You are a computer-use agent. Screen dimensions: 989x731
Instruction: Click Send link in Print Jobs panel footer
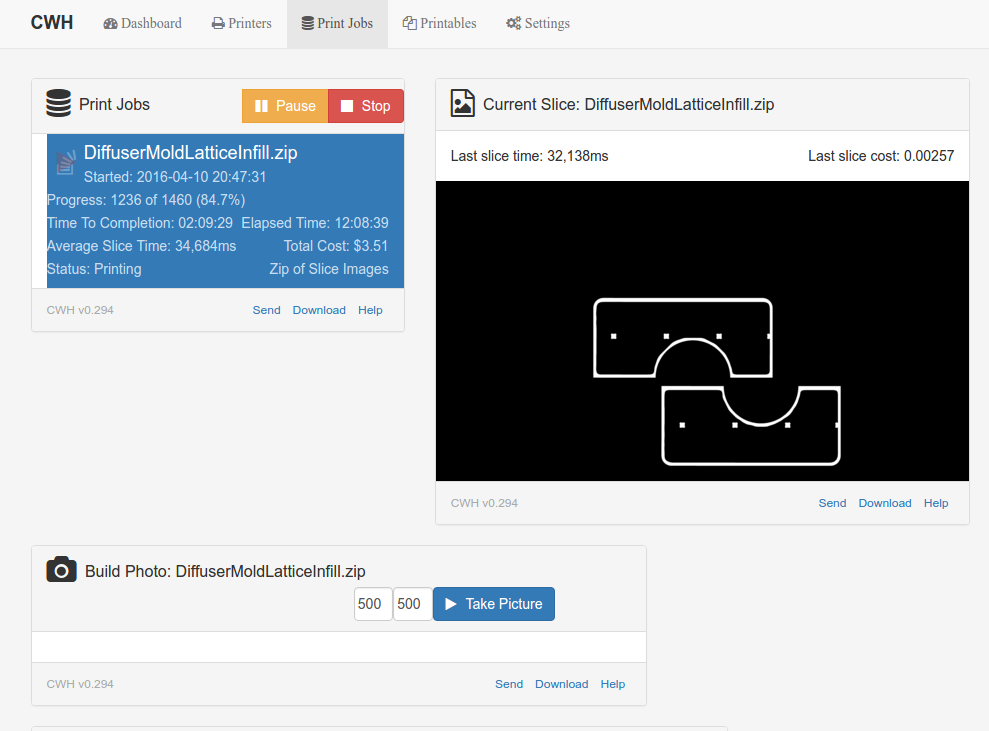pyautogui.click(x=266, y=310)
